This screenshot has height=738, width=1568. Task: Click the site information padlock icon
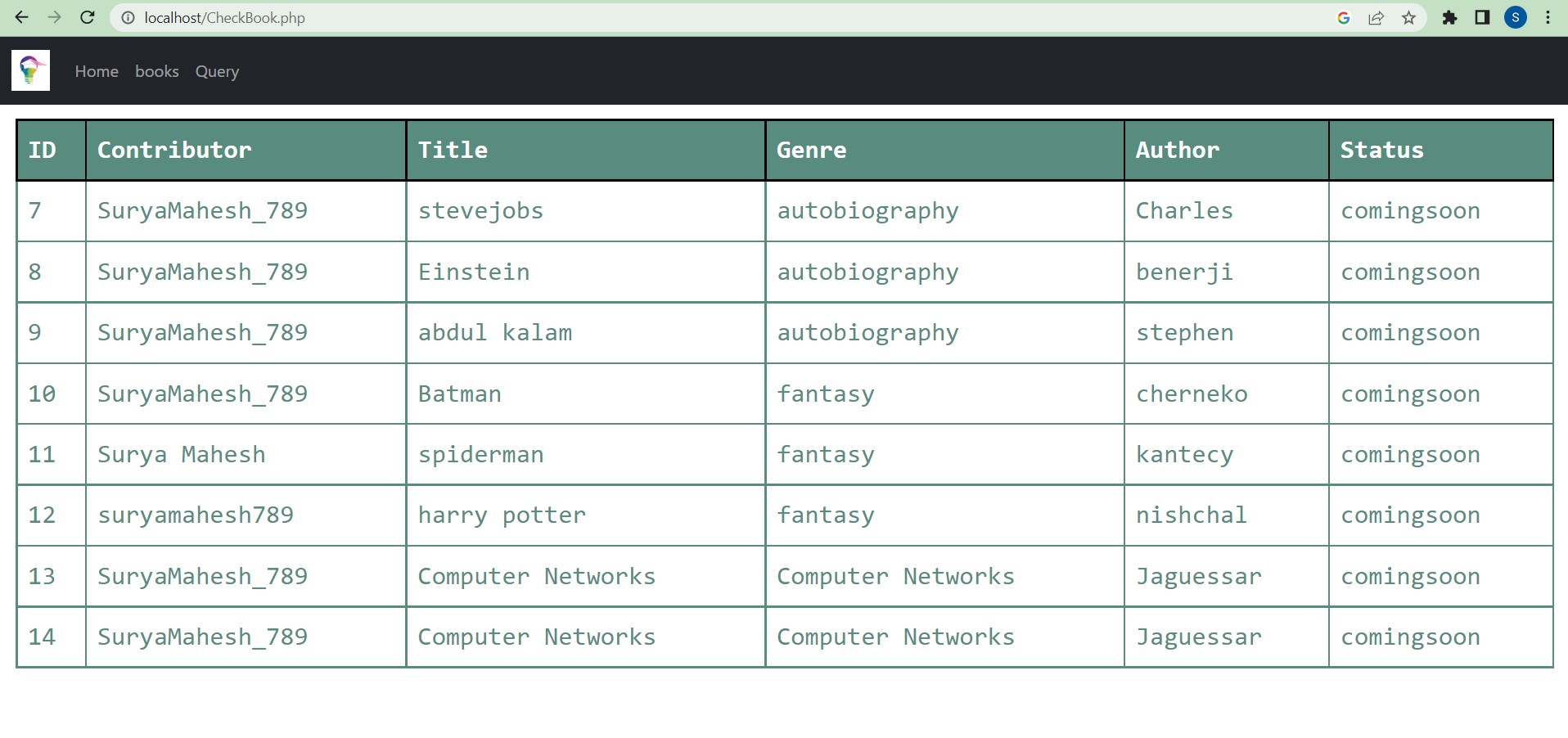[x=128, y=17]
